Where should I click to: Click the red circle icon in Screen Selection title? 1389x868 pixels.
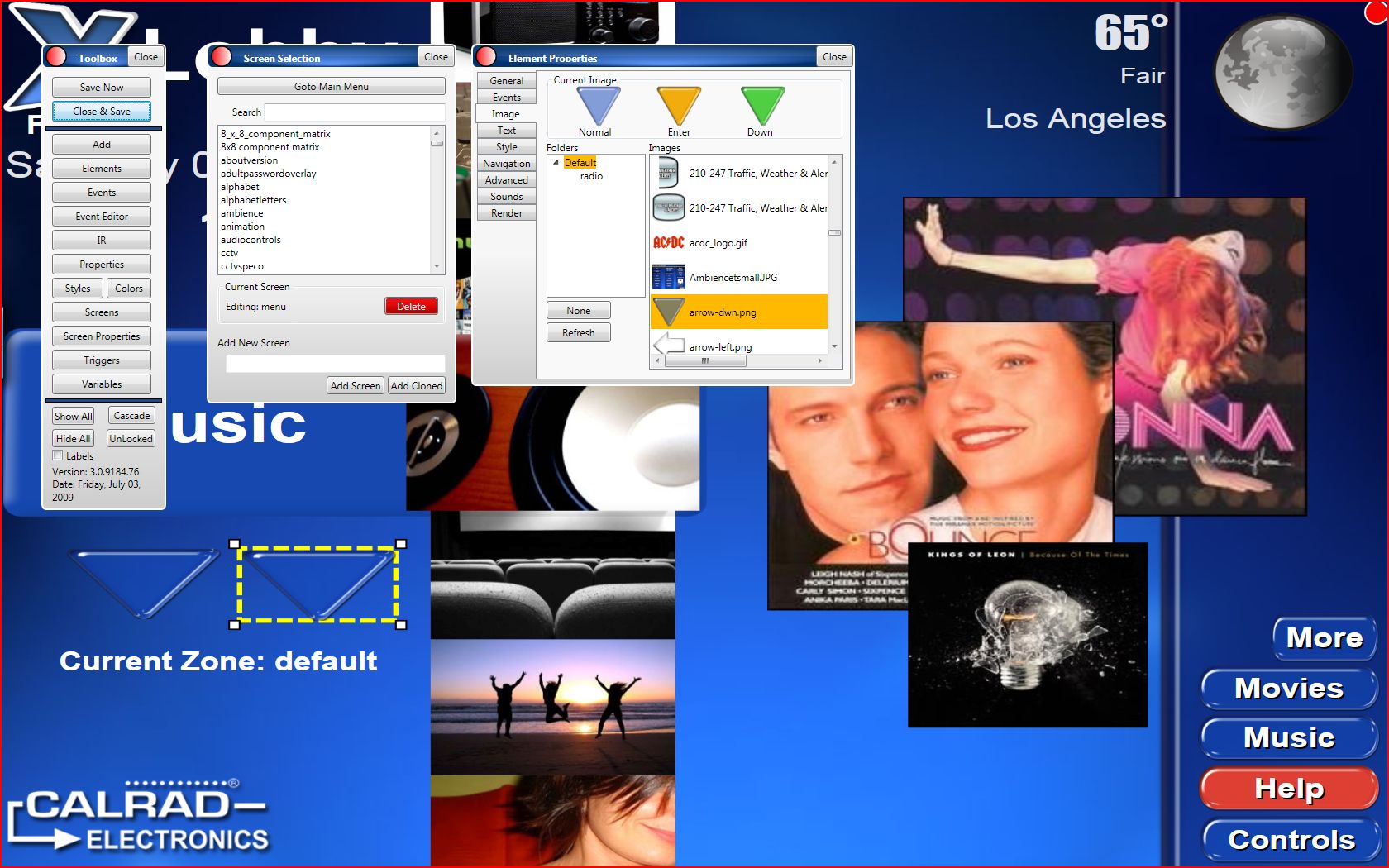(221, 56)
